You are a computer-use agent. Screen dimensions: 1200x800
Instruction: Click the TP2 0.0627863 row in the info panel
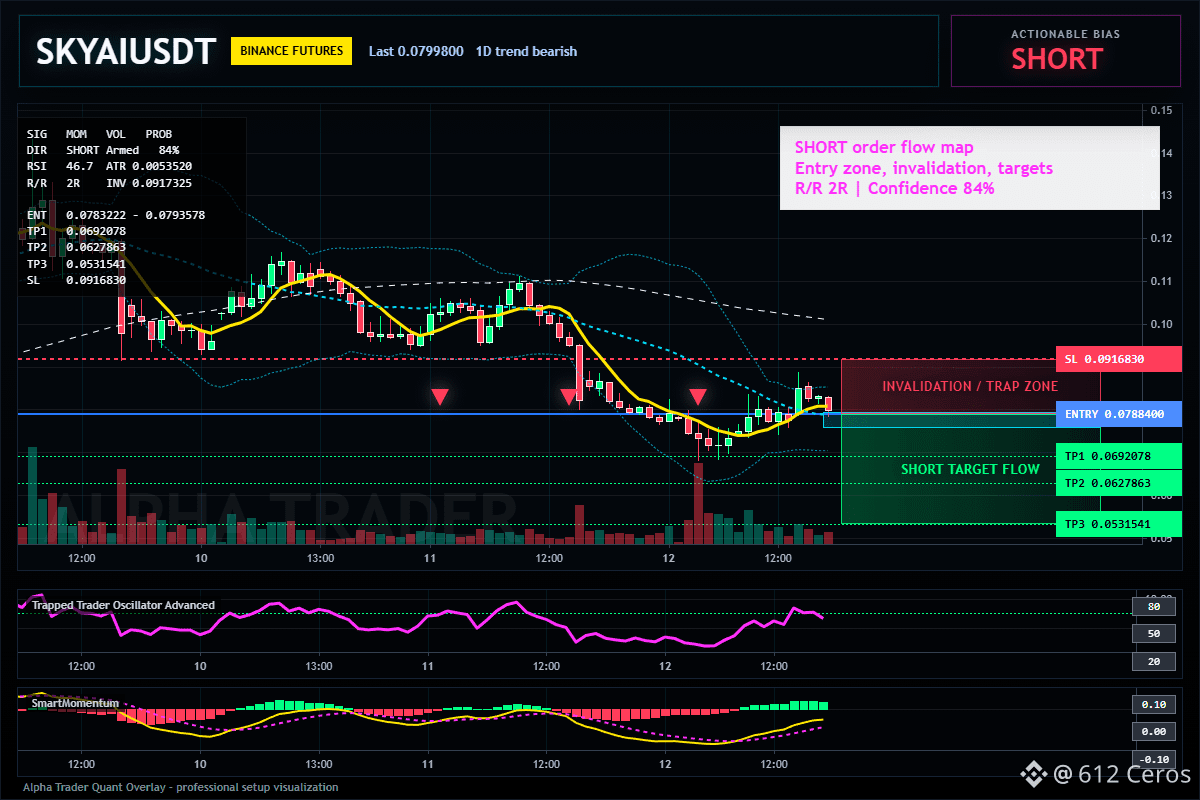(76, 247)
